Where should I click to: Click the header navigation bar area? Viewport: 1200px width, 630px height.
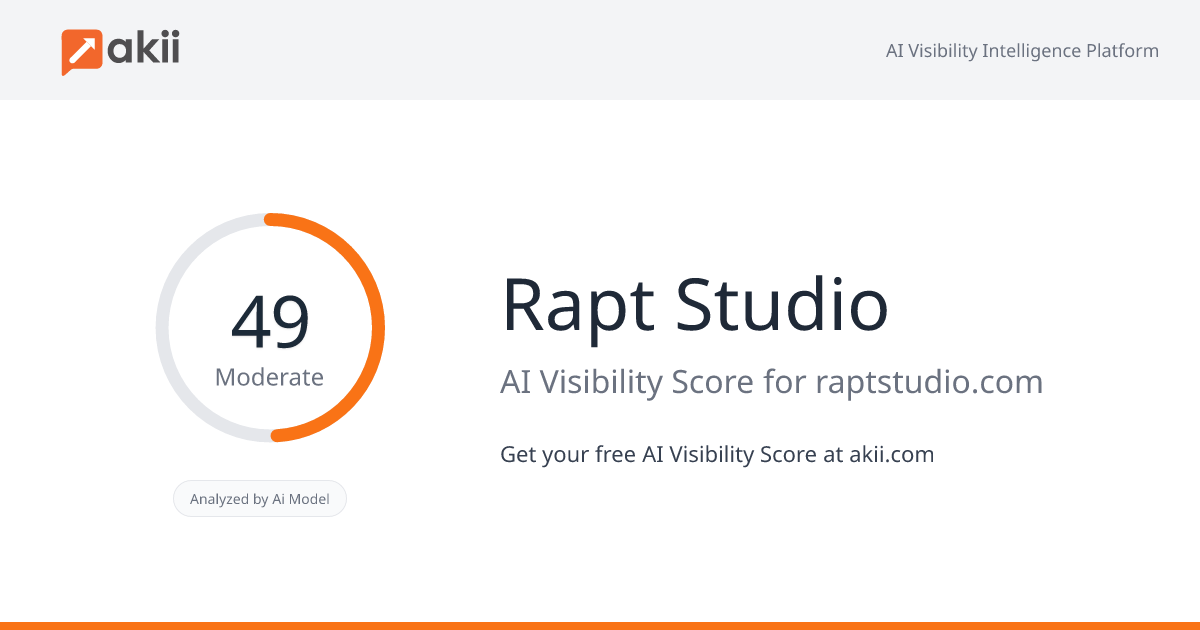click(x=600, y=50)
